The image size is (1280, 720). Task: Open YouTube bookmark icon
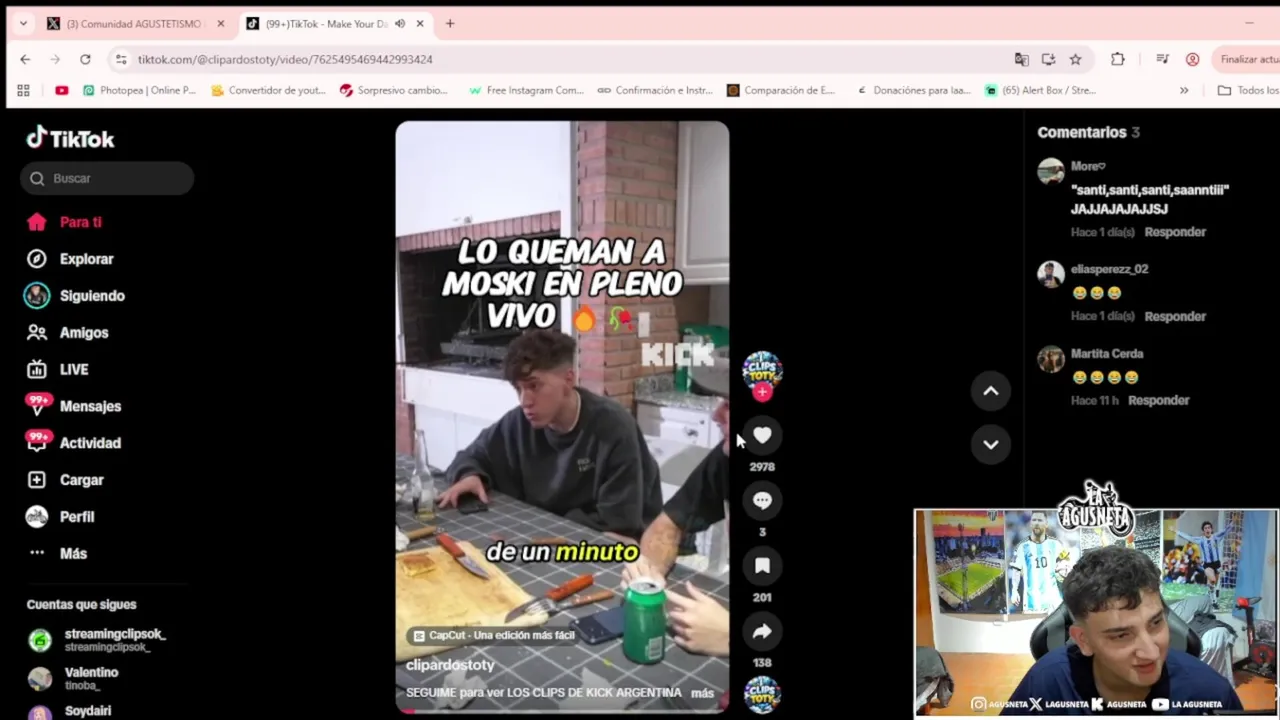pos(62,90)
